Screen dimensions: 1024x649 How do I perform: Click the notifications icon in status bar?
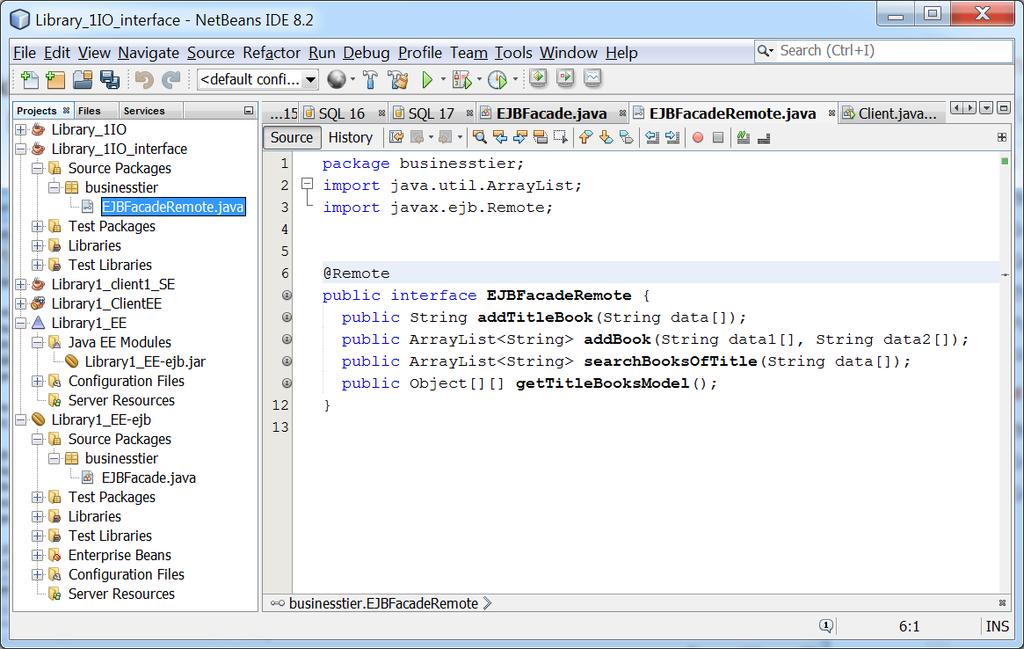[x=825, y=626]
